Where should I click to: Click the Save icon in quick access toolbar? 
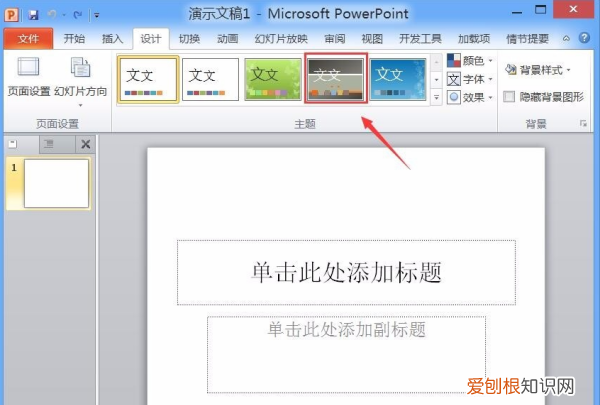33,15
